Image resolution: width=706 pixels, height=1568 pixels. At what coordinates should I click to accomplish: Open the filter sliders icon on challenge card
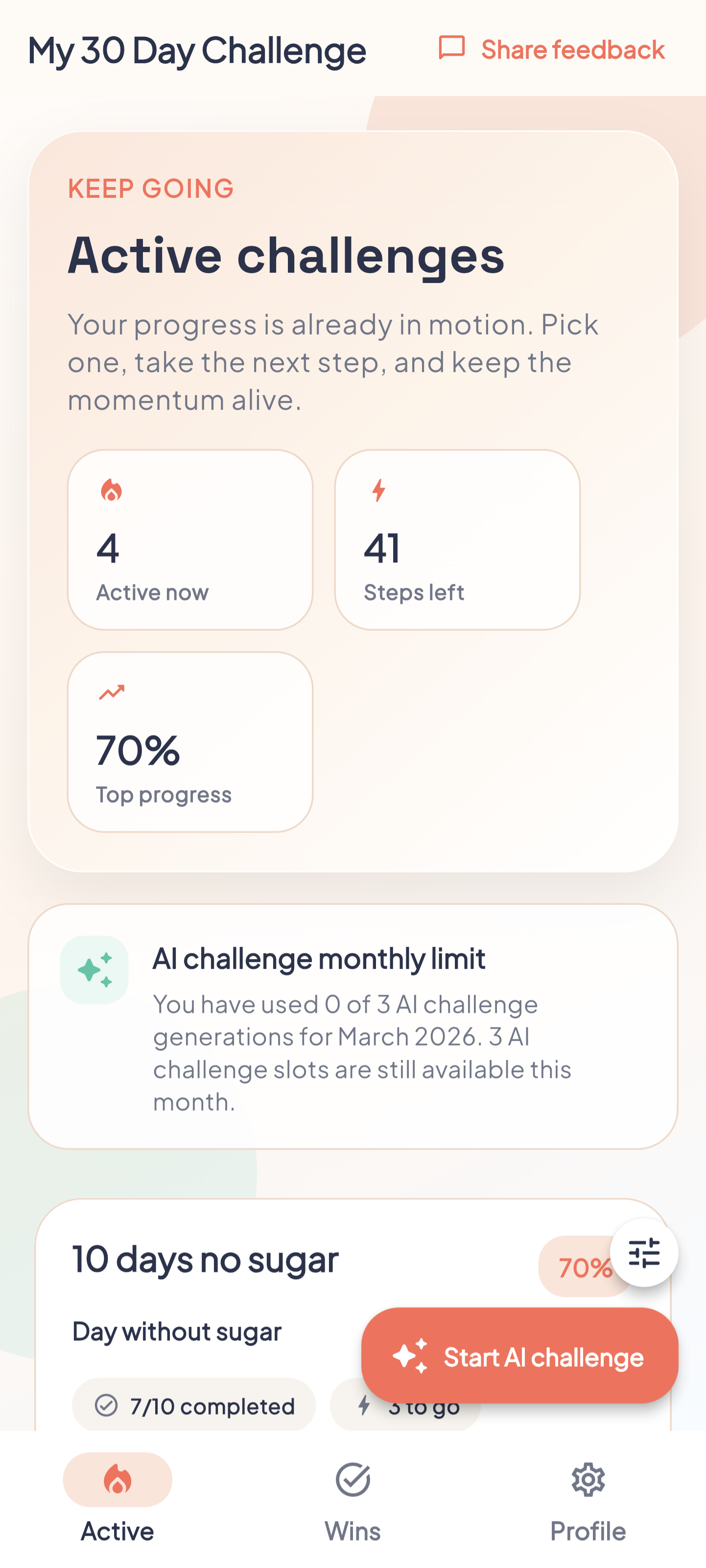click(644, 1252)
